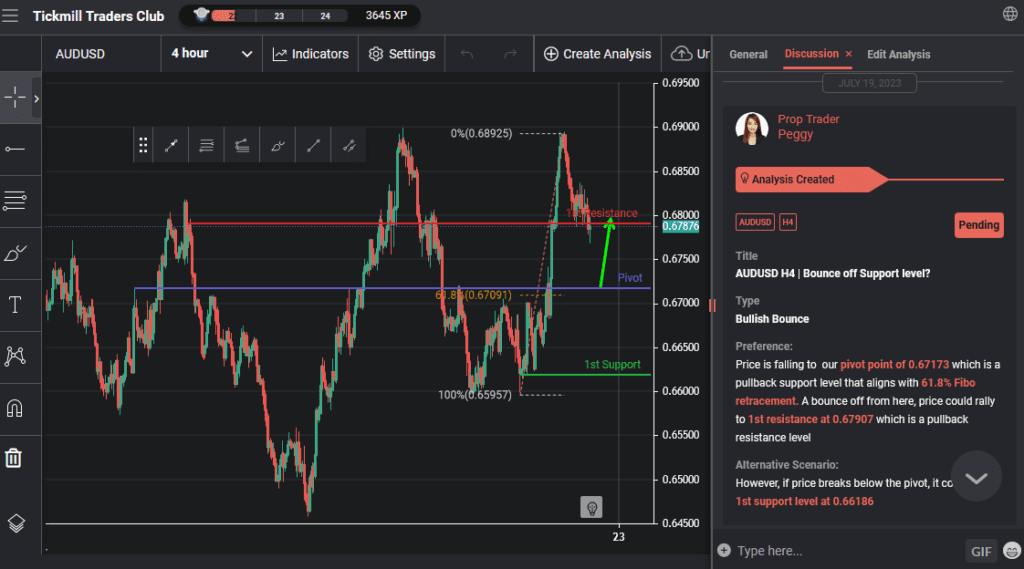Select the text annotation tool
Viewport: 1024px width, 569px height.
tap(15, 305)
